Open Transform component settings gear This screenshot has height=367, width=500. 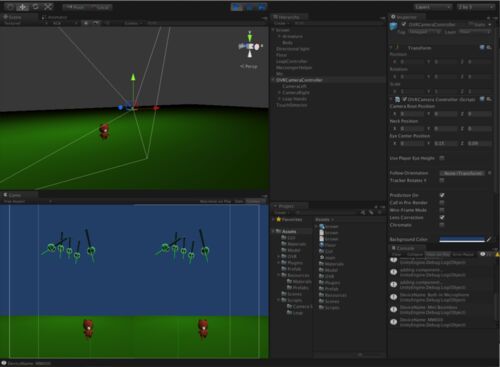pyautogui.click(x=489, y=48)
